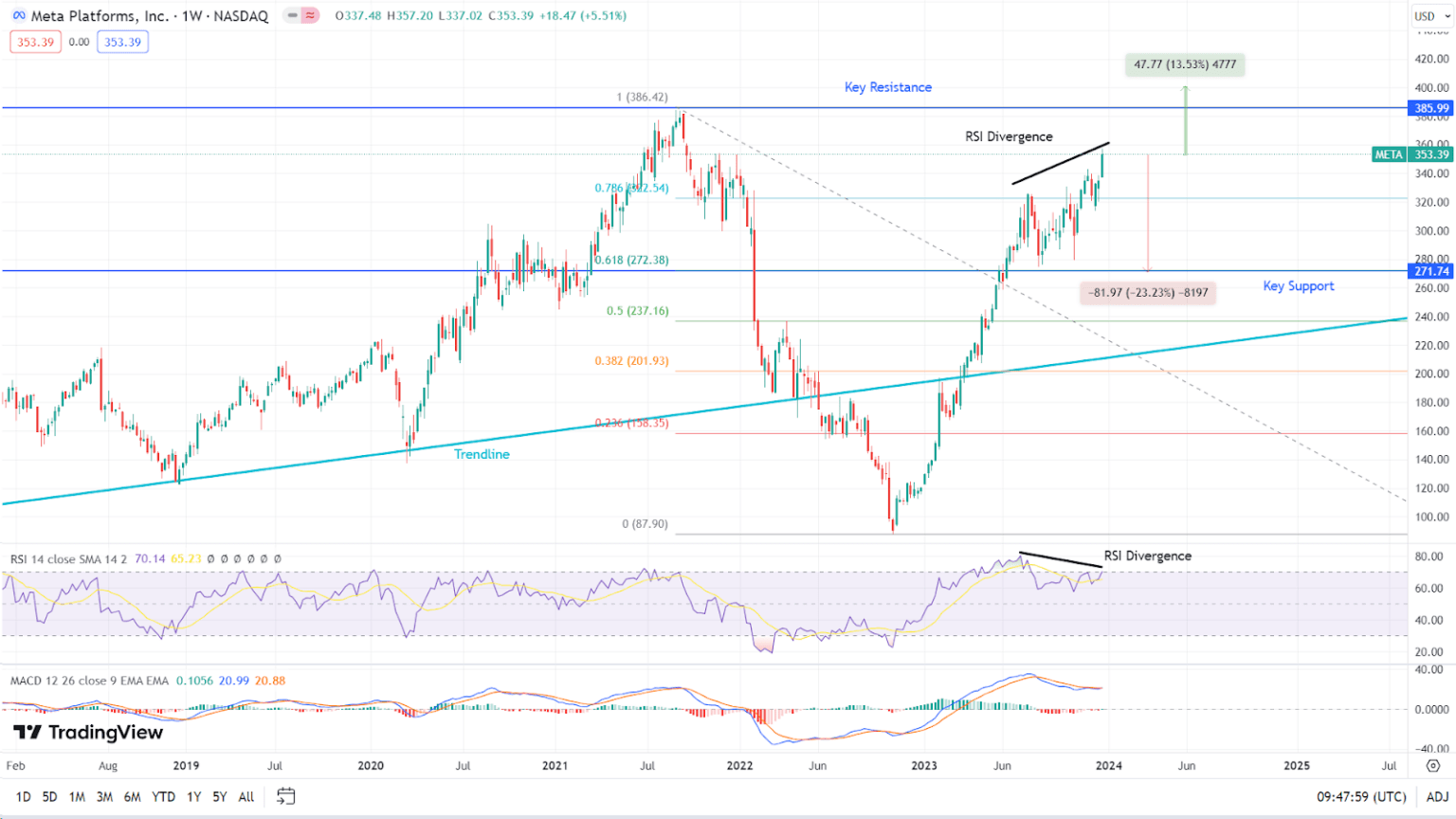Select the 6M time range
The height and width of the screenshot is (819, 1456).
(133, 797)
